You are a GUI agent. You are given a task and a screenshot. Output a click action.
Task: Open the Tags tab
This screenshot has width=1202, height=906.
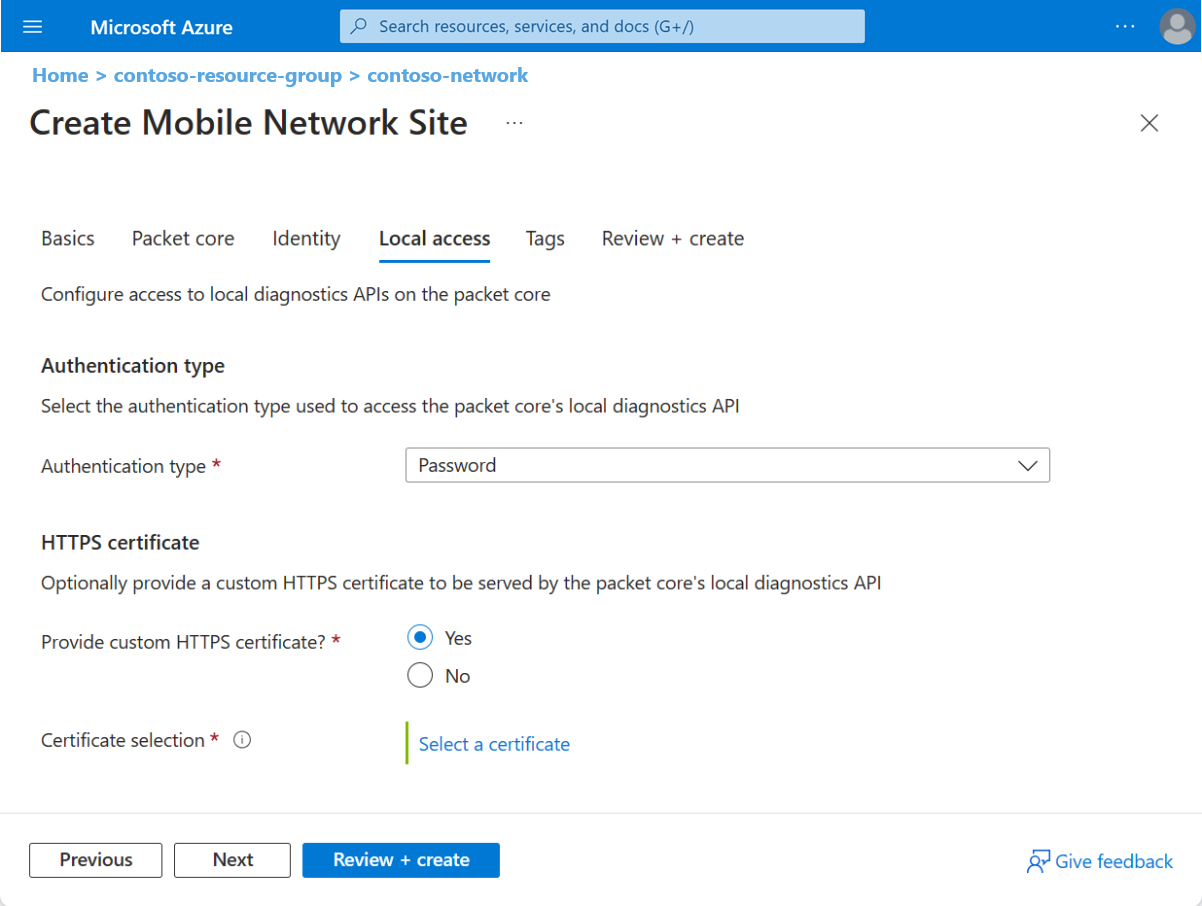(x=545, y=238)
